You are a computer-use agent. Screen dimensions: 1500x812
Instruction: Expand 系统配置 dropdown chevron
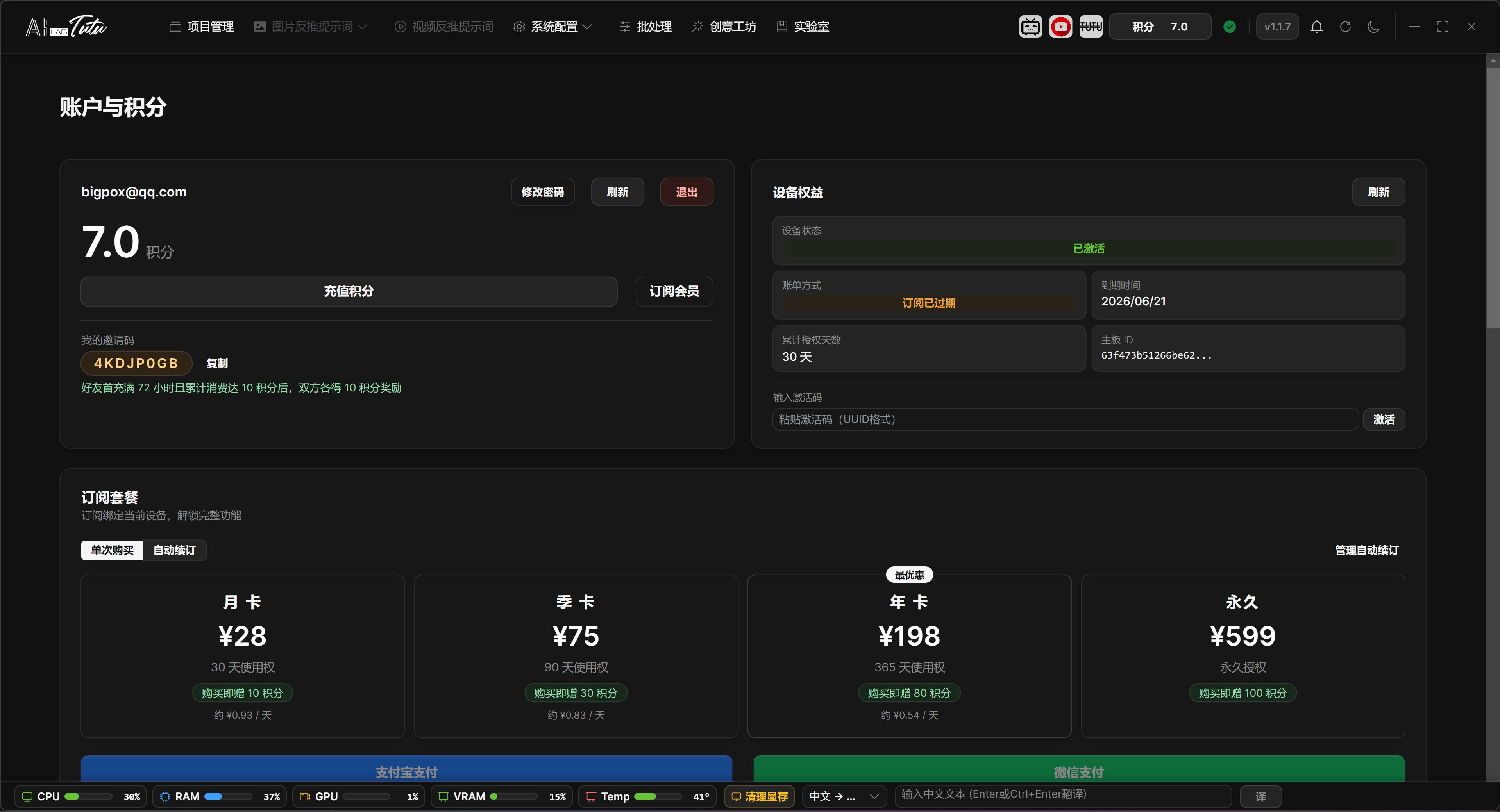pyautogui.click(x=587, y=27)
